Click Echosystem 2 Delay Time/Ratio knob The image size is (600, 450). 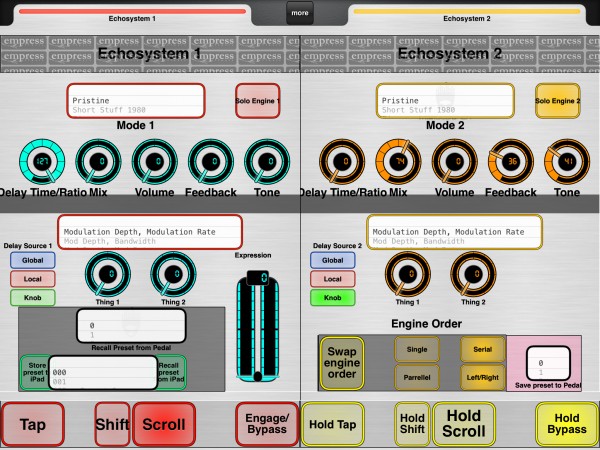(342, 161)
